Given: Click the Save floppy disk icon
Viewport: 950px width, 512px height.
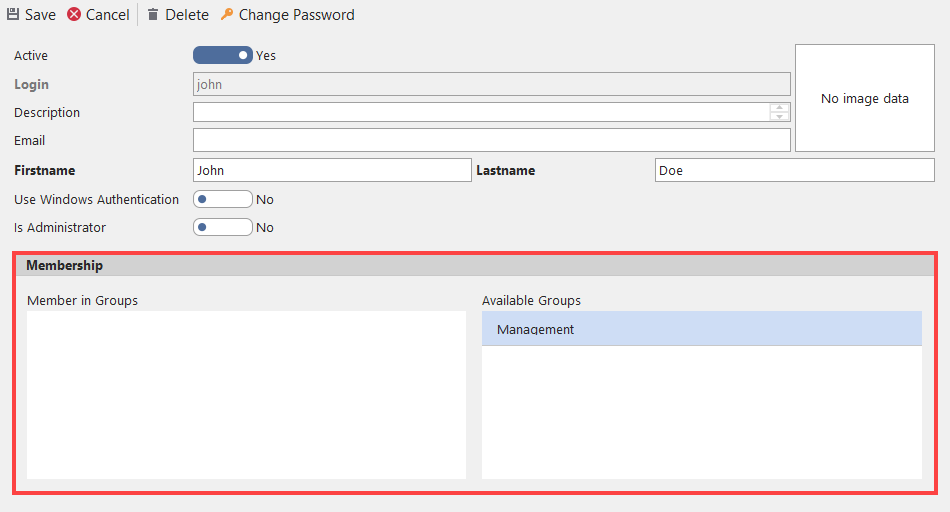Looking at the screenshot, I should pyautogui.click(x=13, y=15).
